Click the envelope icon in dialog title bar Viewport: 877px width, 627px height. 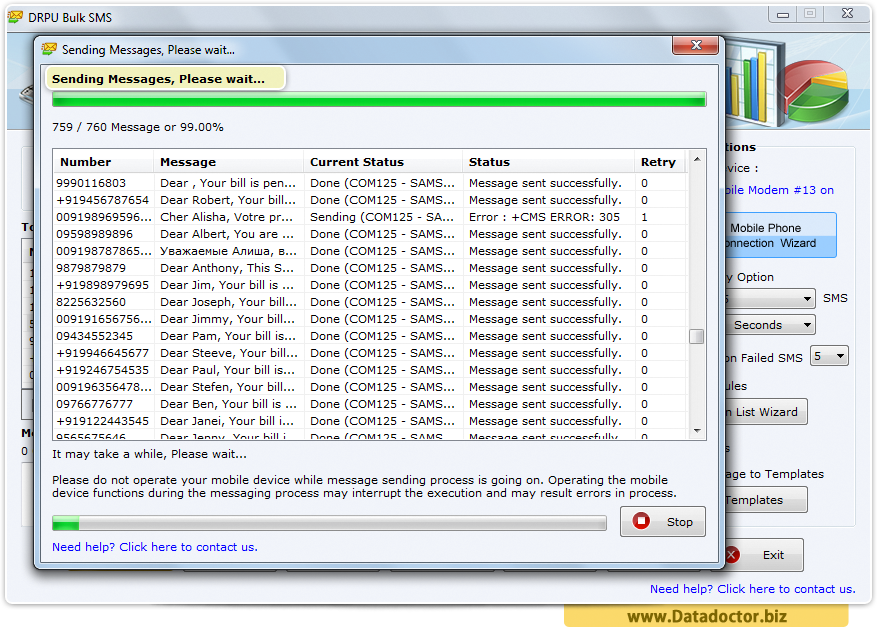click(x=49, y=49)
